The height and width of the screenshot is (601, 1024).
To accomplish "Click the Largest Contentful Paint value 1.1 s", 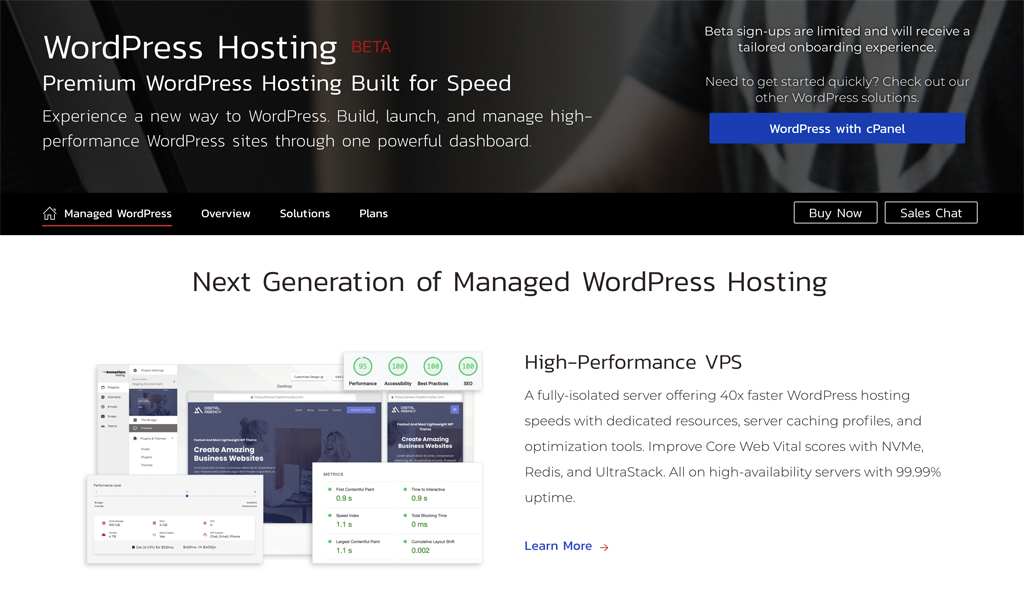I will click(x=344, y=551).
